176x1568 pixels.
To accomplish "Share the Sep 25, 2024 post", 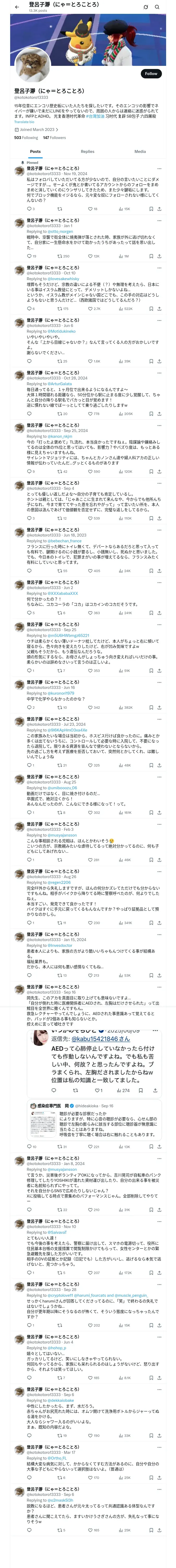I will tap(160, 471).
